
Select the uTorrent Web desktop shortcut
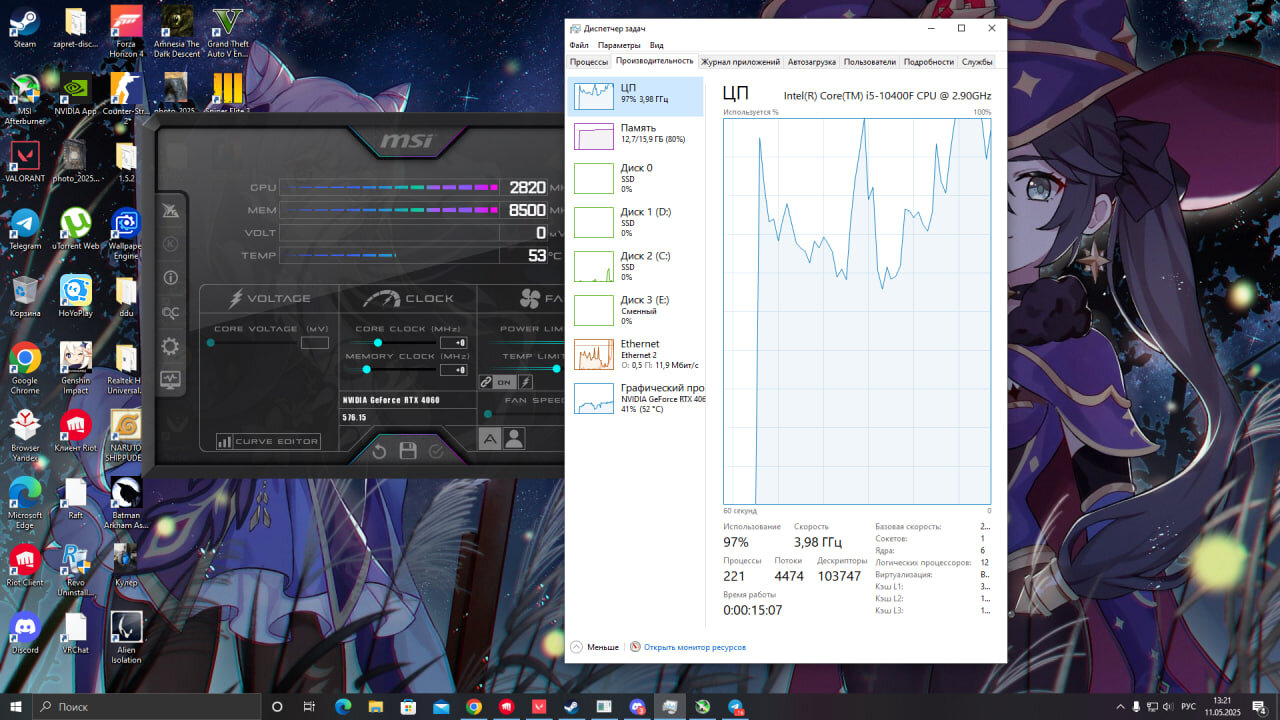pos(75,230)
